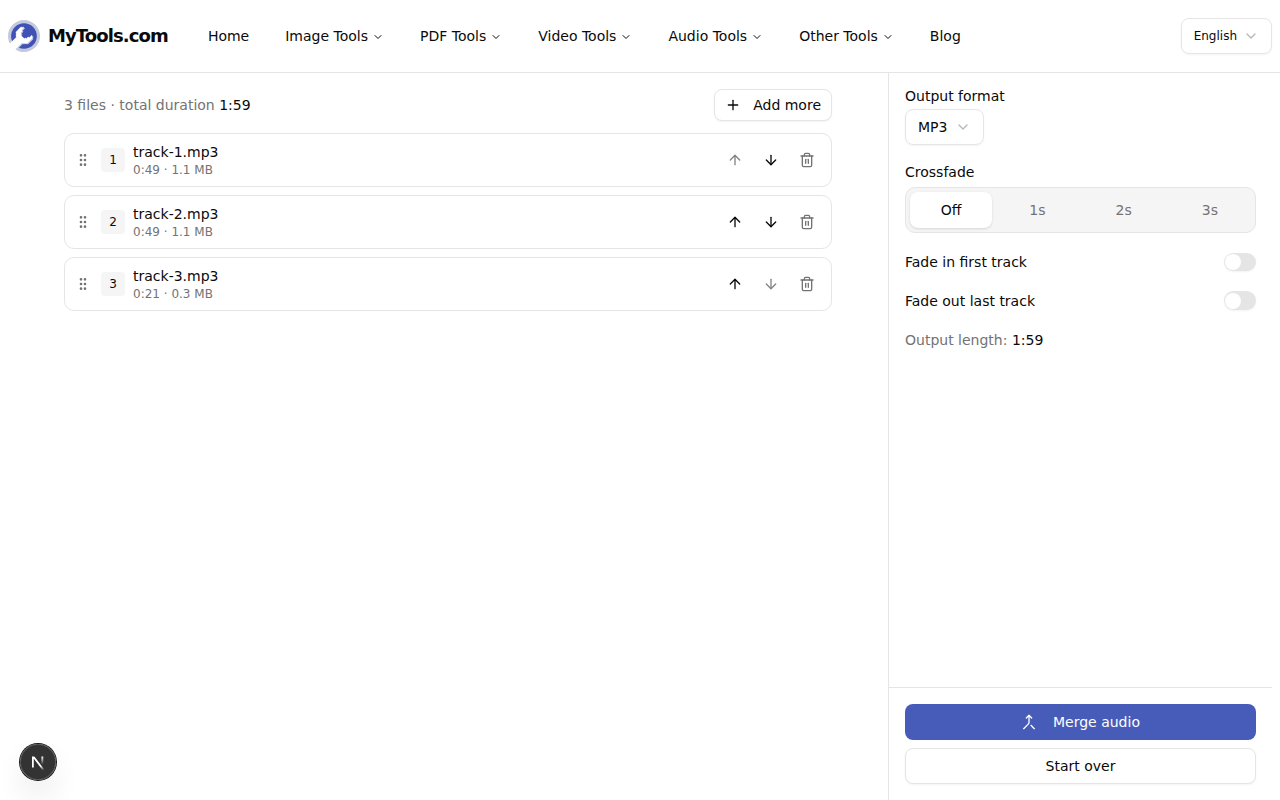The image size is (1280, 800).
Task: Go to the Blog page
Action: pyautogui.click(x=944, y=36)
